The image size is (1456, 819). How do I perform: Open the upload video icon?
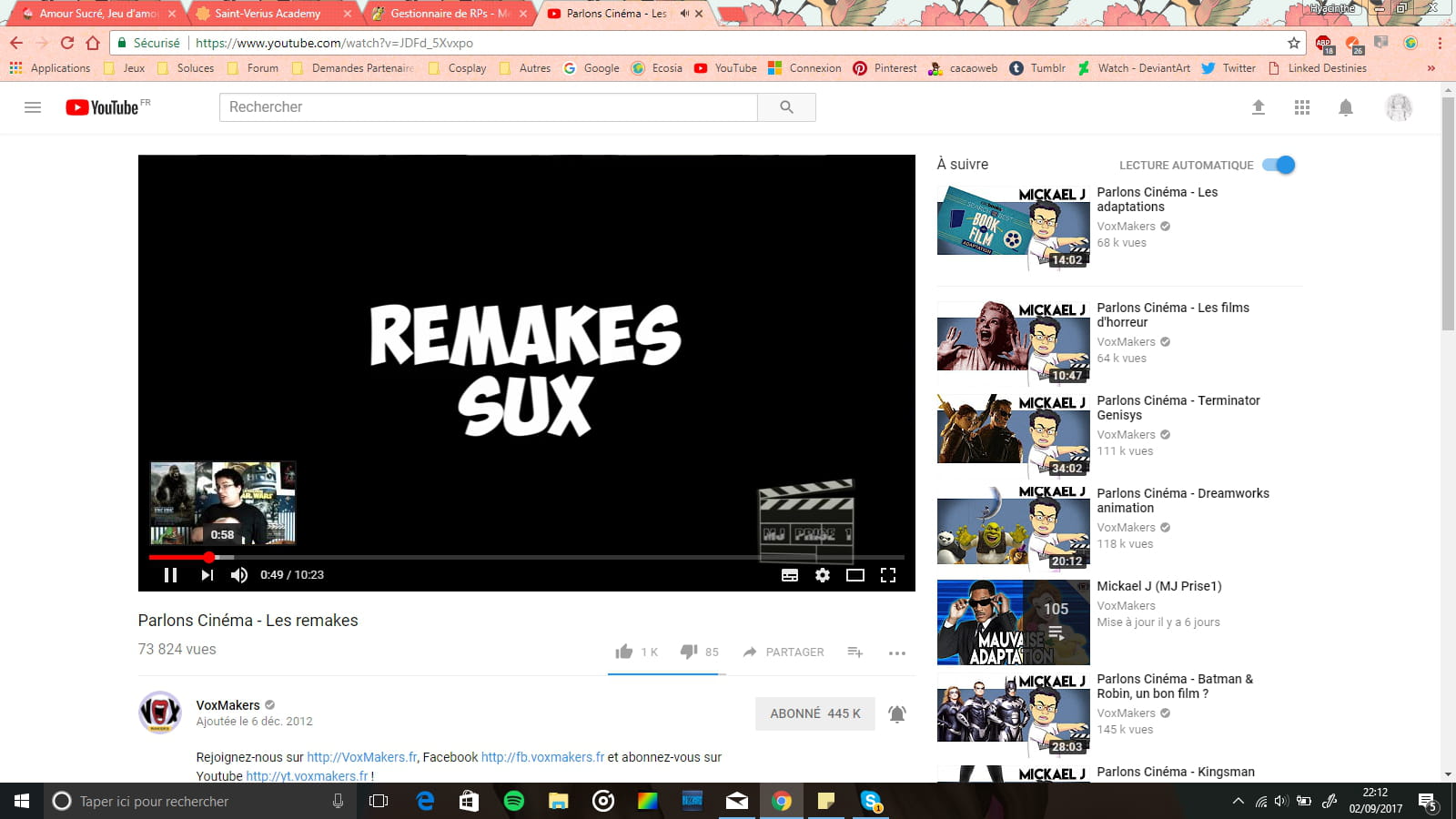pyautogui.click(x=1259, y=107)
